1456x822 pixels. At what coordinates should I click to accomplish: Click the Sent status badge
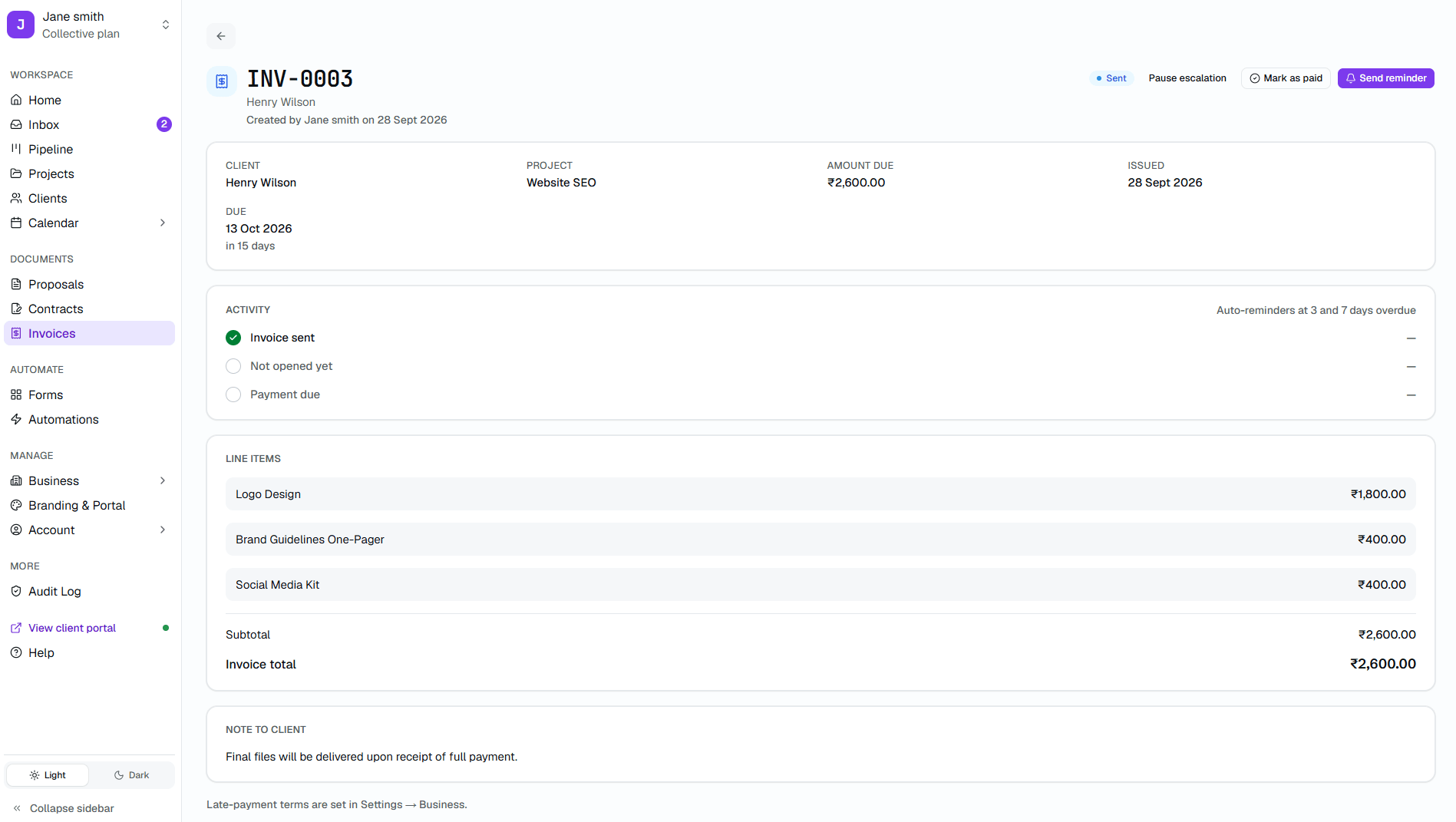pos(1111,78)
